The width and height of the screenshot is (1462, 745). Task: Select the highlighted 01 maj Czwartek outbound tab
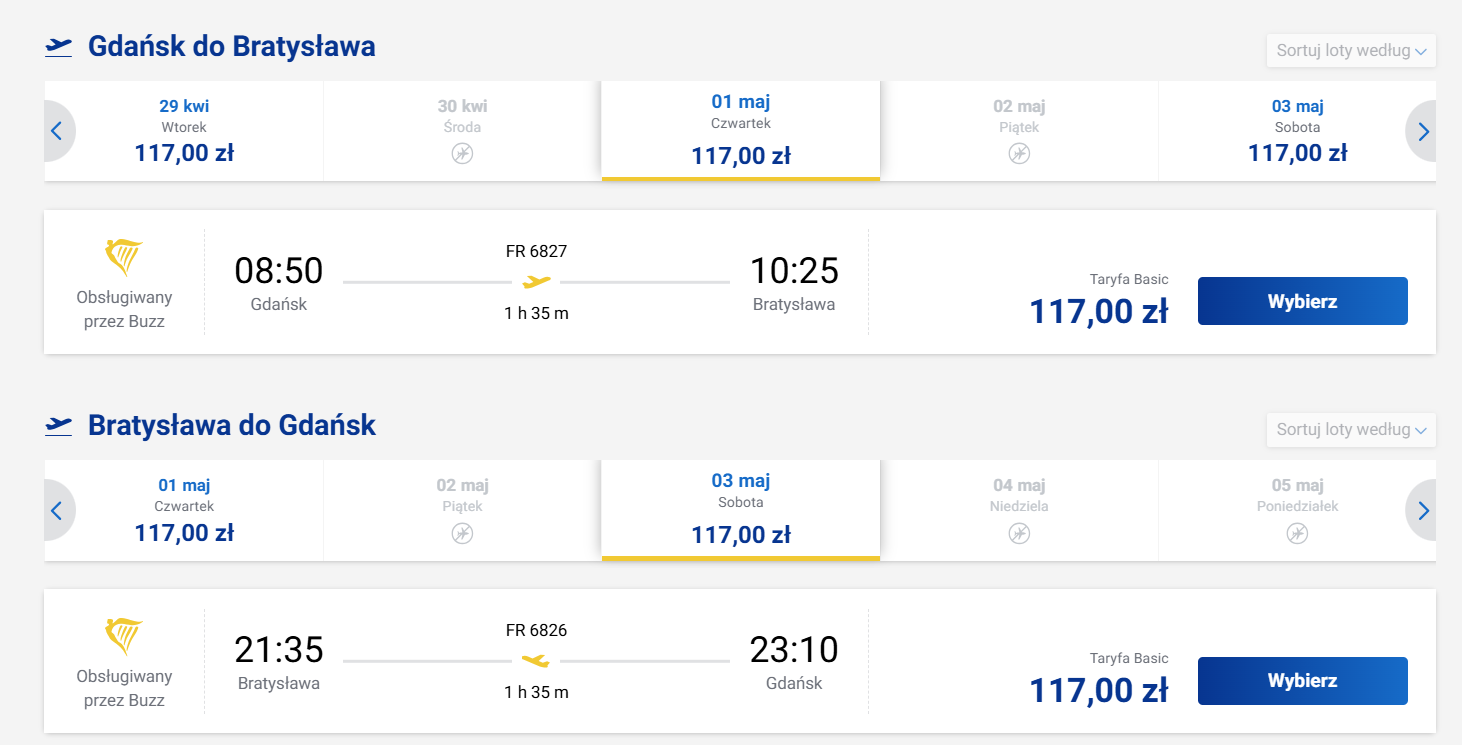point(741,129)
